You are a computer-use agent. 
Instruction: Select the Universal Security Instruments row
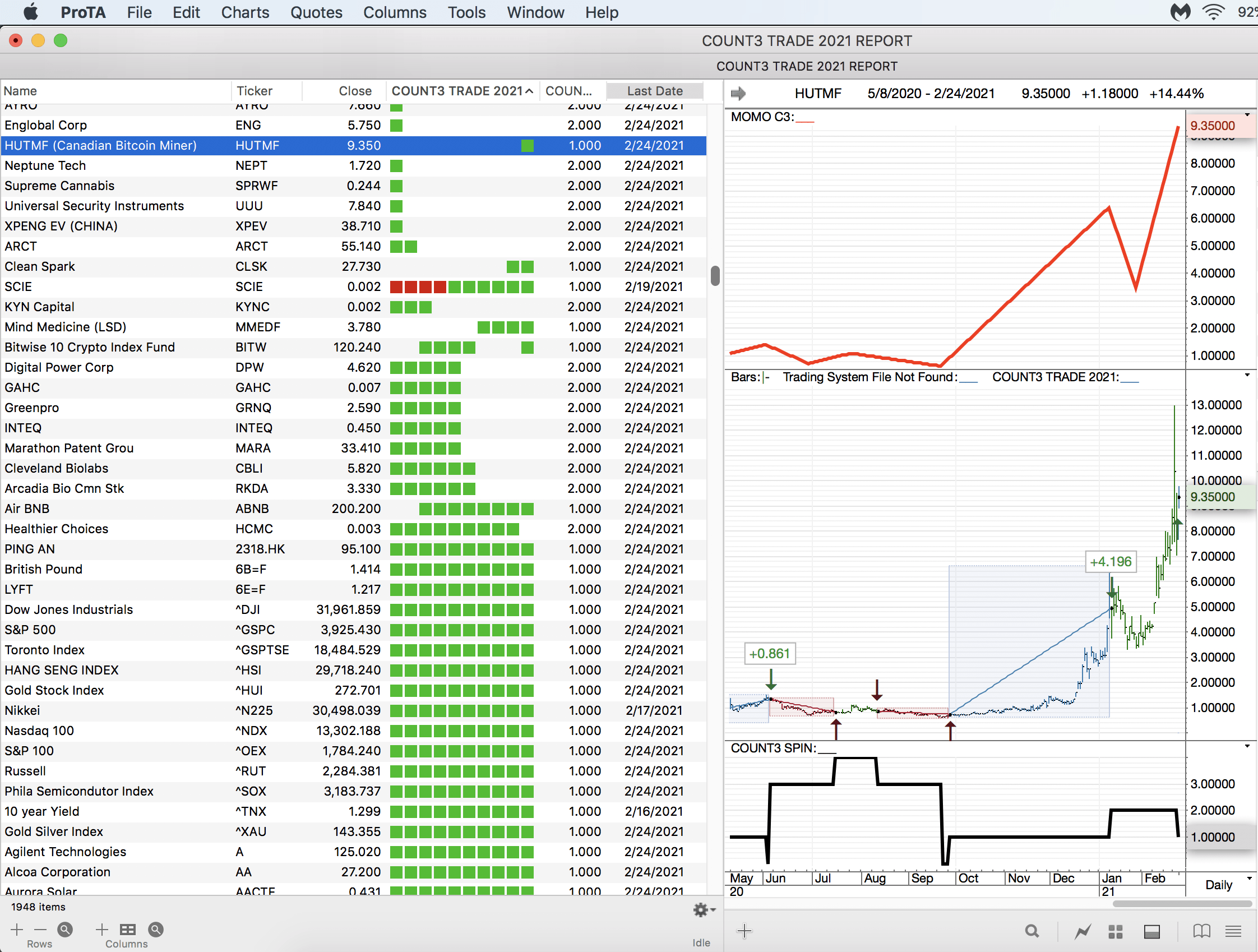(x=353, y=206)
